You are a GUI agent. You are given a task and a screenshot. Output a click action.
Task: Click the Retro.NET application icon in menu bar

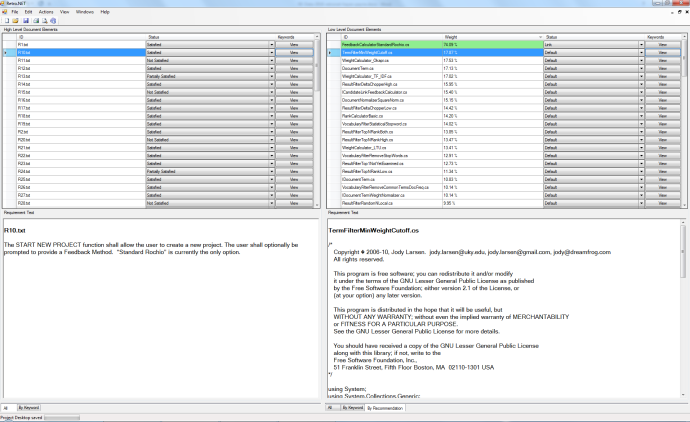[x=5, y=11]
